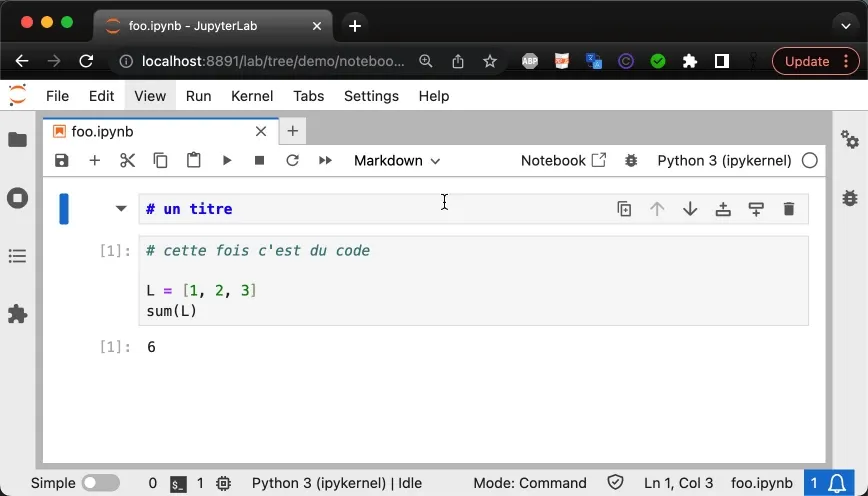Open the Kernel menu

click(252, 96)
